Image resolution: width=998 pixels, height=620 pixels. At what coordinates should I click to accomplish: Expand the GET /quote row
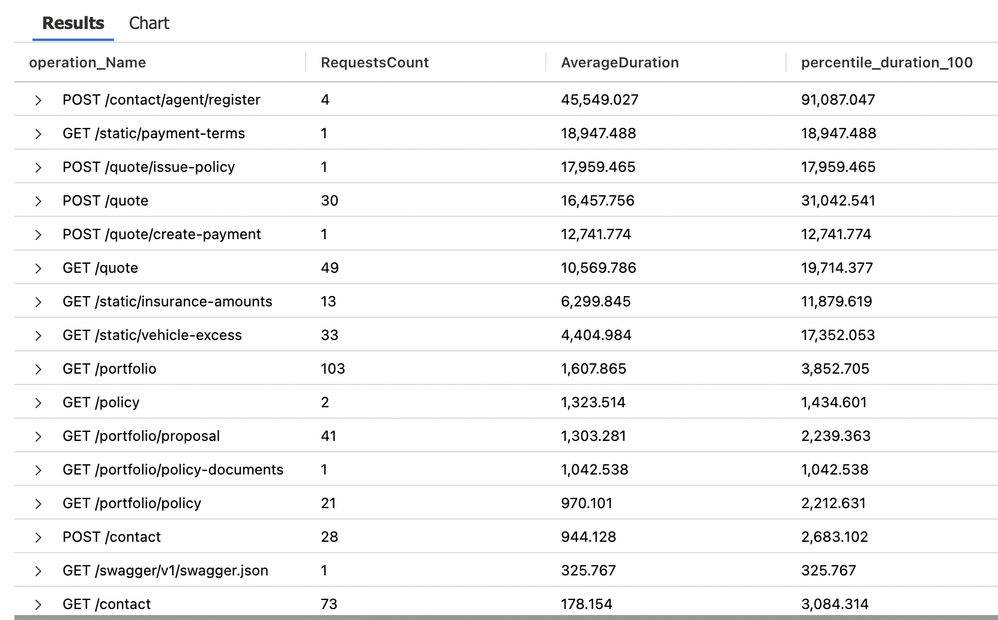(x=38, y=268)
